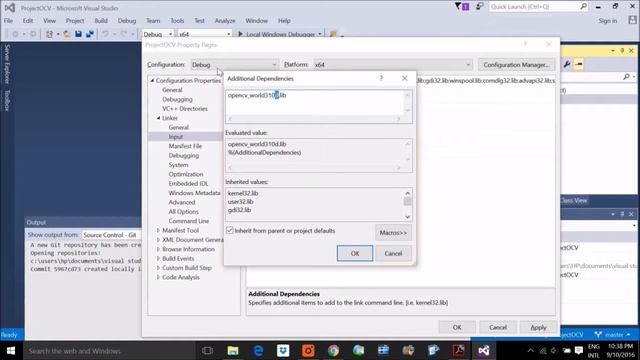The height and width of the screenshot is (360, 640).
Task: Click the Macros>> button
Action: pyautogui.click(x=393, y=233)
